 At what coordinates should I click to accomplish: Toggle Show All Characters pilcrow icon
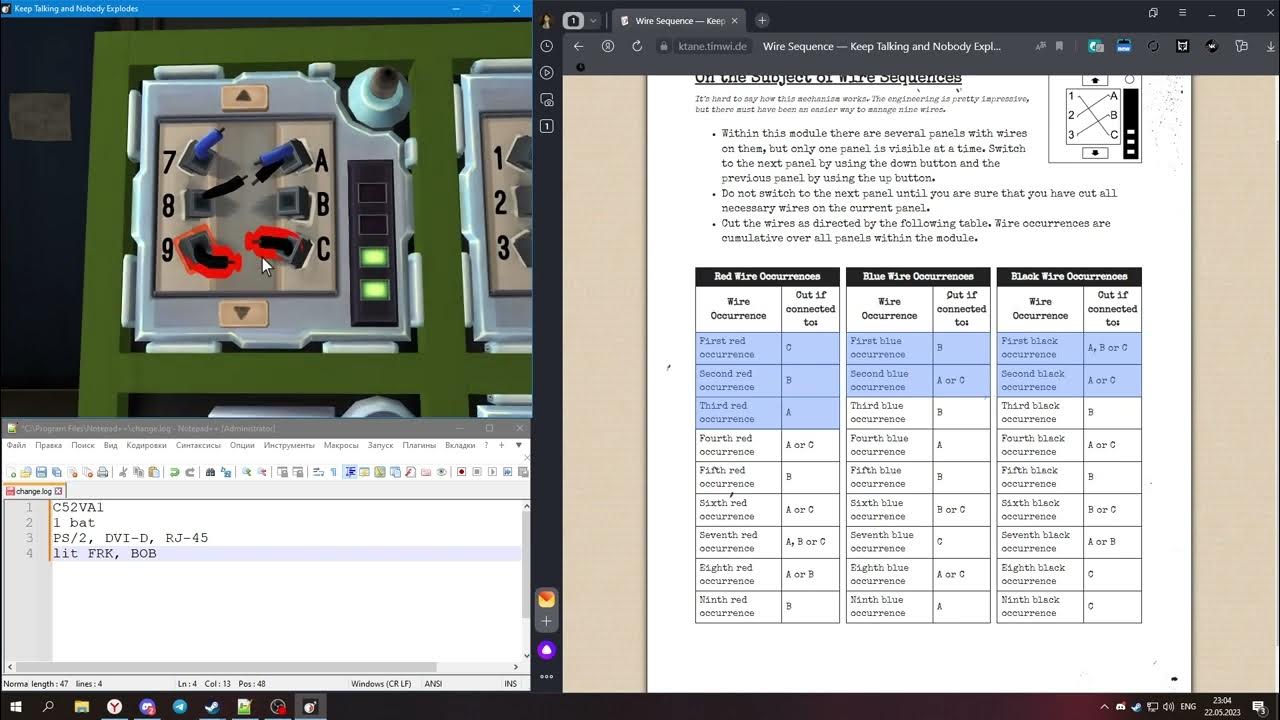click(x=333, y=472)
